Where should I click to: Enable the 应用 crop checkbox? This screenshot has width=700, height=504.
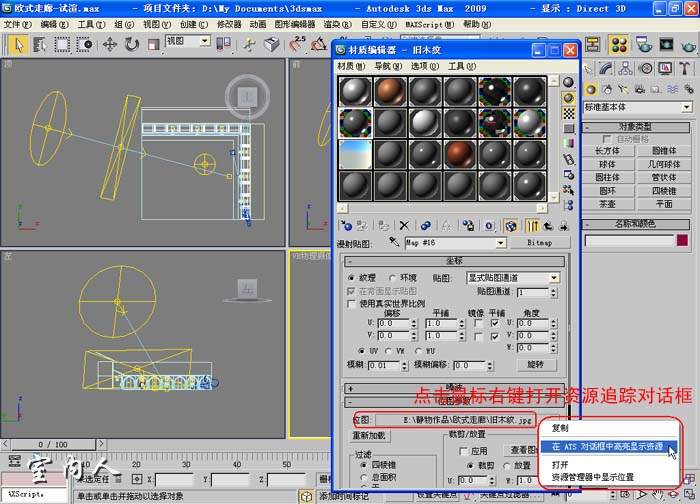click(x=463, y=451)
